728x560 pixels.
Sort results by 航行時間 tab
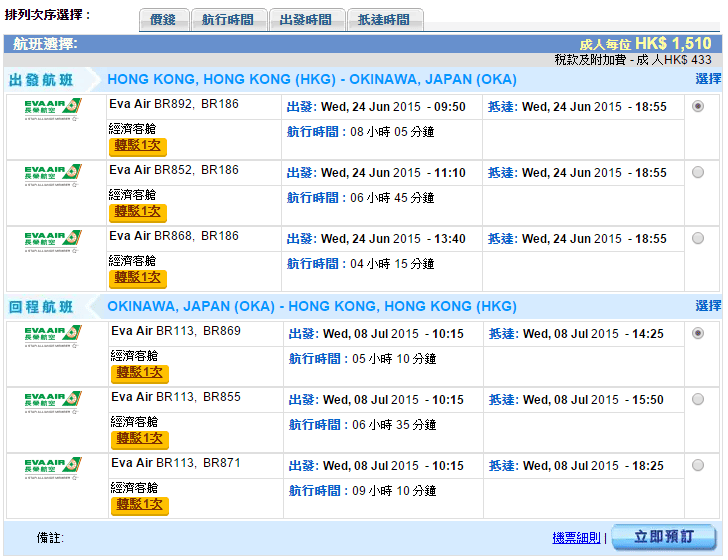pos(228,20)
